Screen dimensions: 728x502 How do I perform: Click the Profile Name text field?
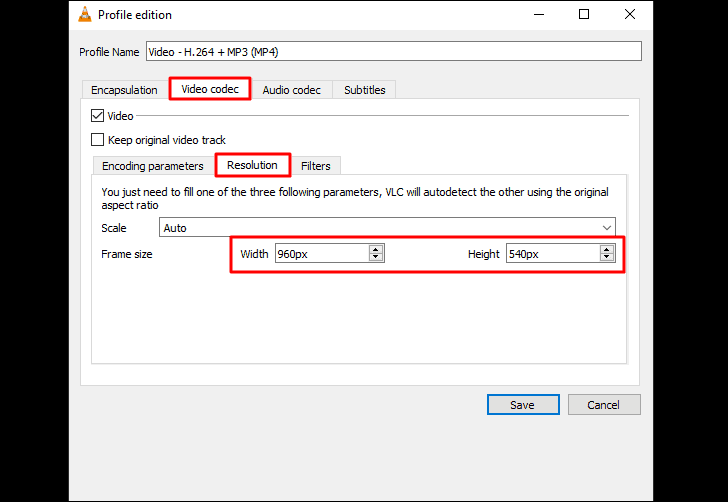[x=394, y=51]
